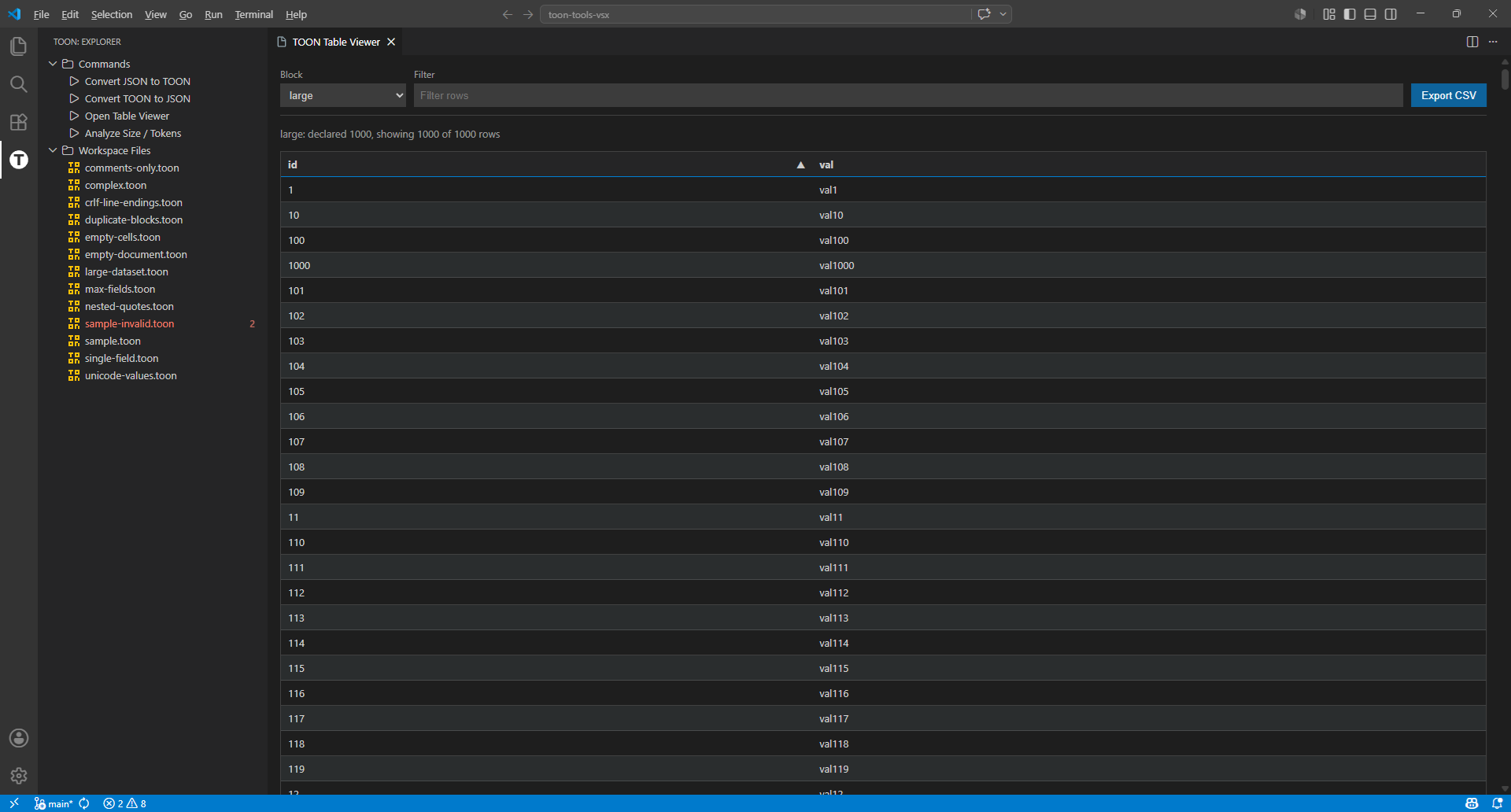The height and width of the screenshot is (812, 1511).
Task: Open notifications bell in status bar
Action: pos(1497,803)
